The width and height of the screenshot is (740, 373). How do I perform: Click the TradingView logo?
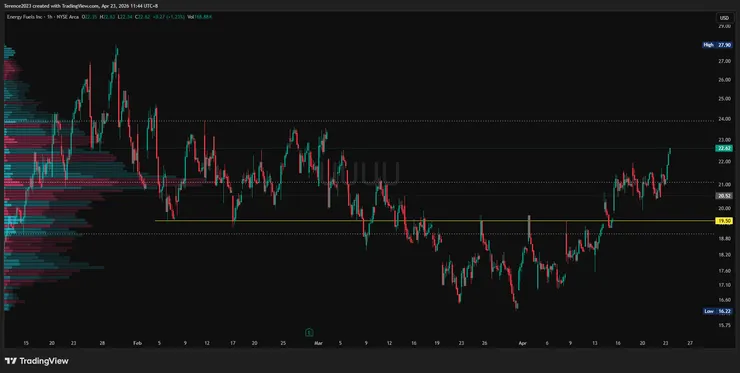(x=37, y=361)
